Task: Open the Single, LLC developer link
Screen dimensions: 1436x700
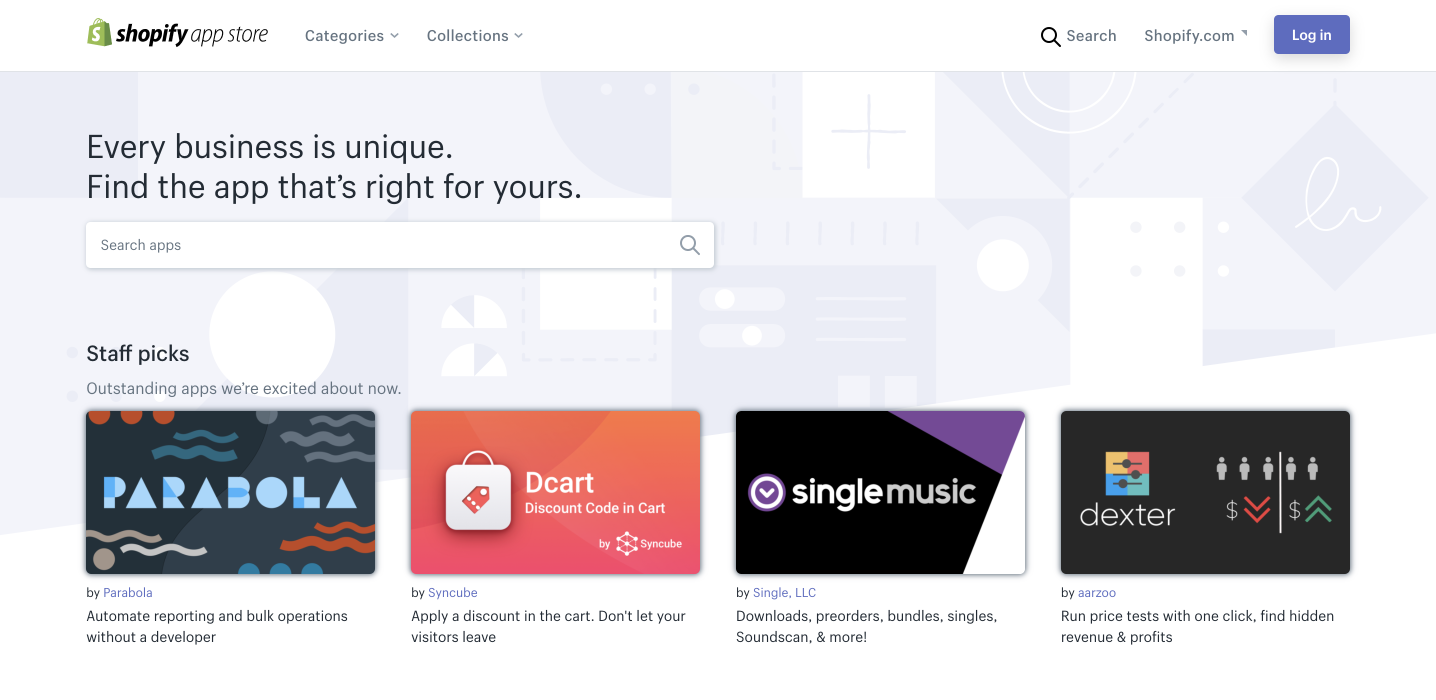Action: point(785,593)
